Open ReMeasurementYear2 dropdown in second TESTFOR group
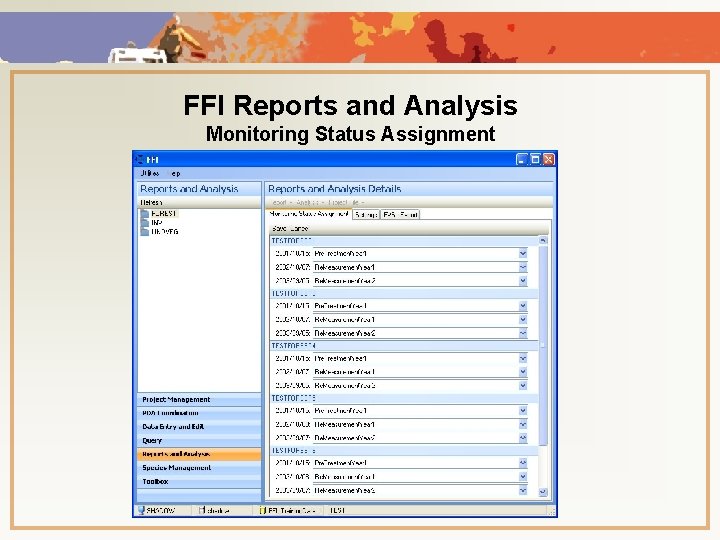The image size is (720, 540). click(523, 333)
